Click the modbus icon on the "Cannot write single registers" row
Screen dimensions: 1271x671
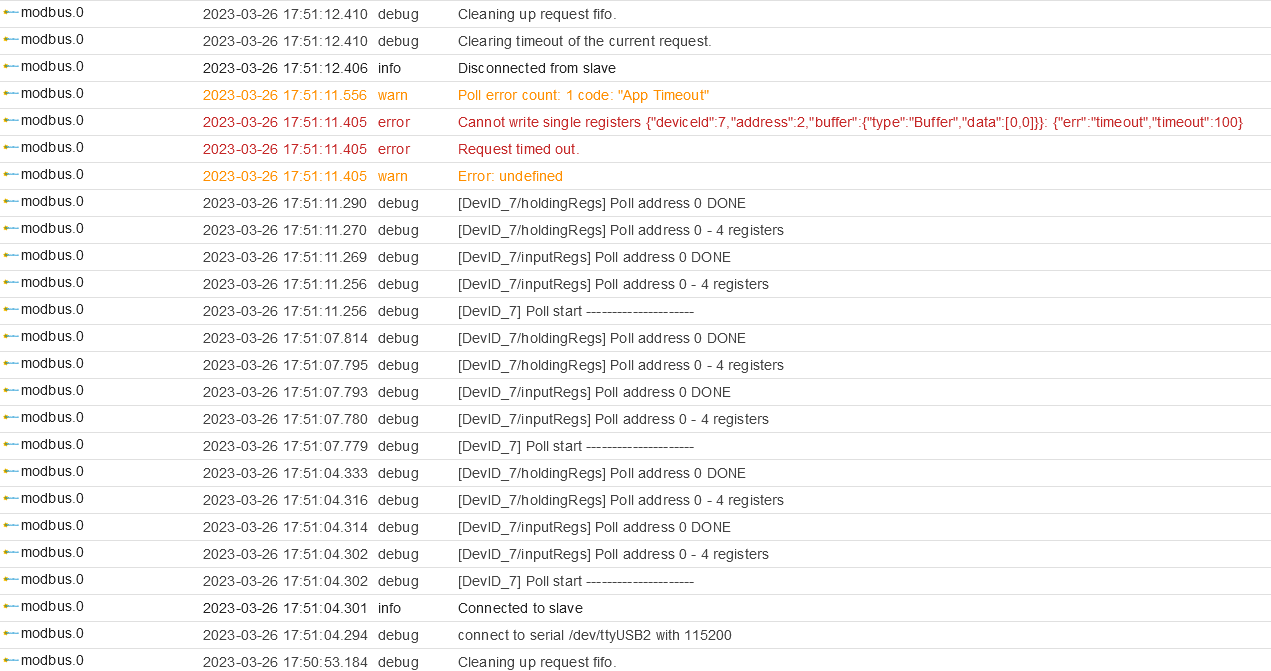pyautogui.click(x=11, y=121)
